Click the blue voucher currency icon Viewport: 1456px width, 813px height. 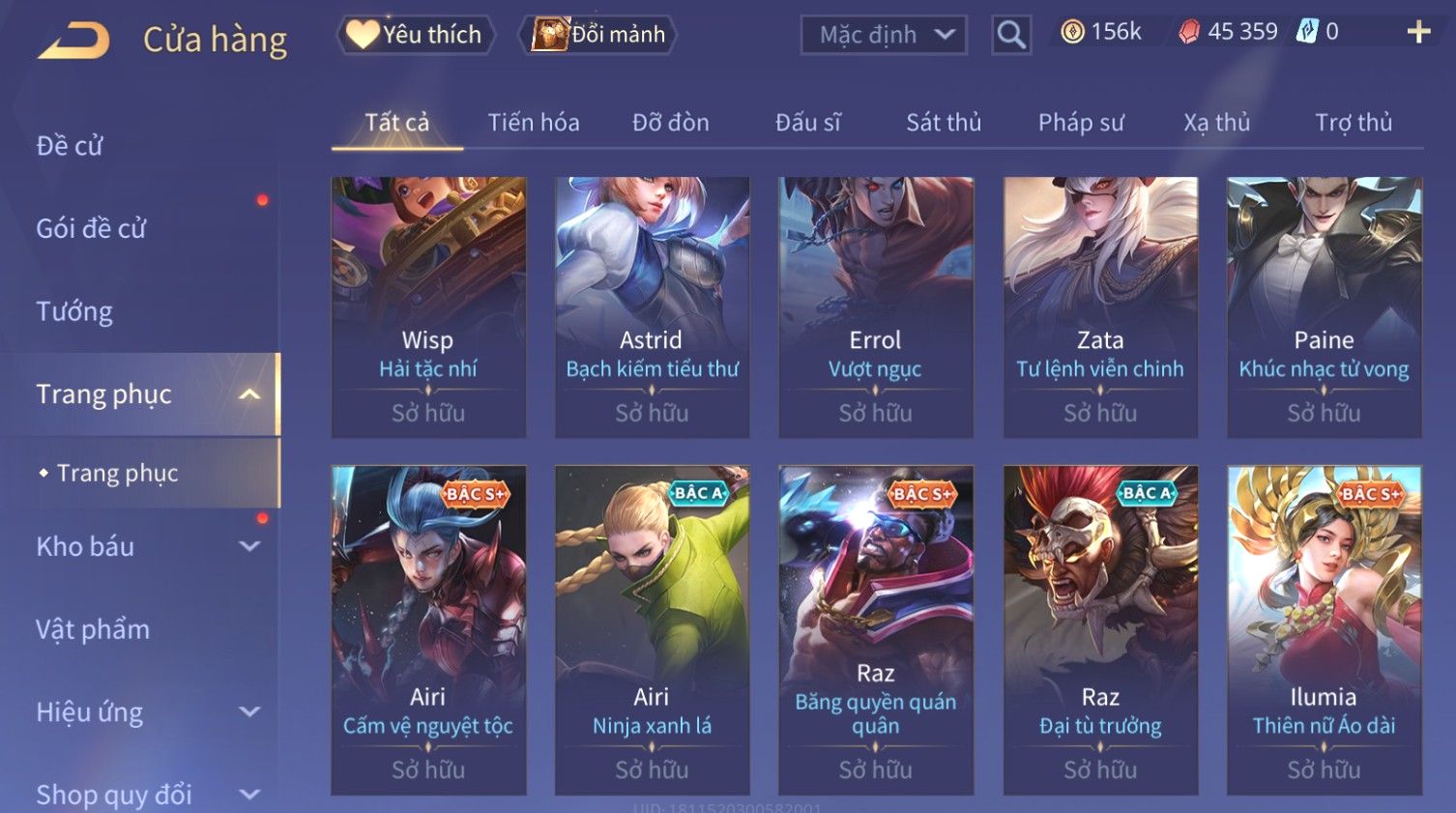point(1307,32)
